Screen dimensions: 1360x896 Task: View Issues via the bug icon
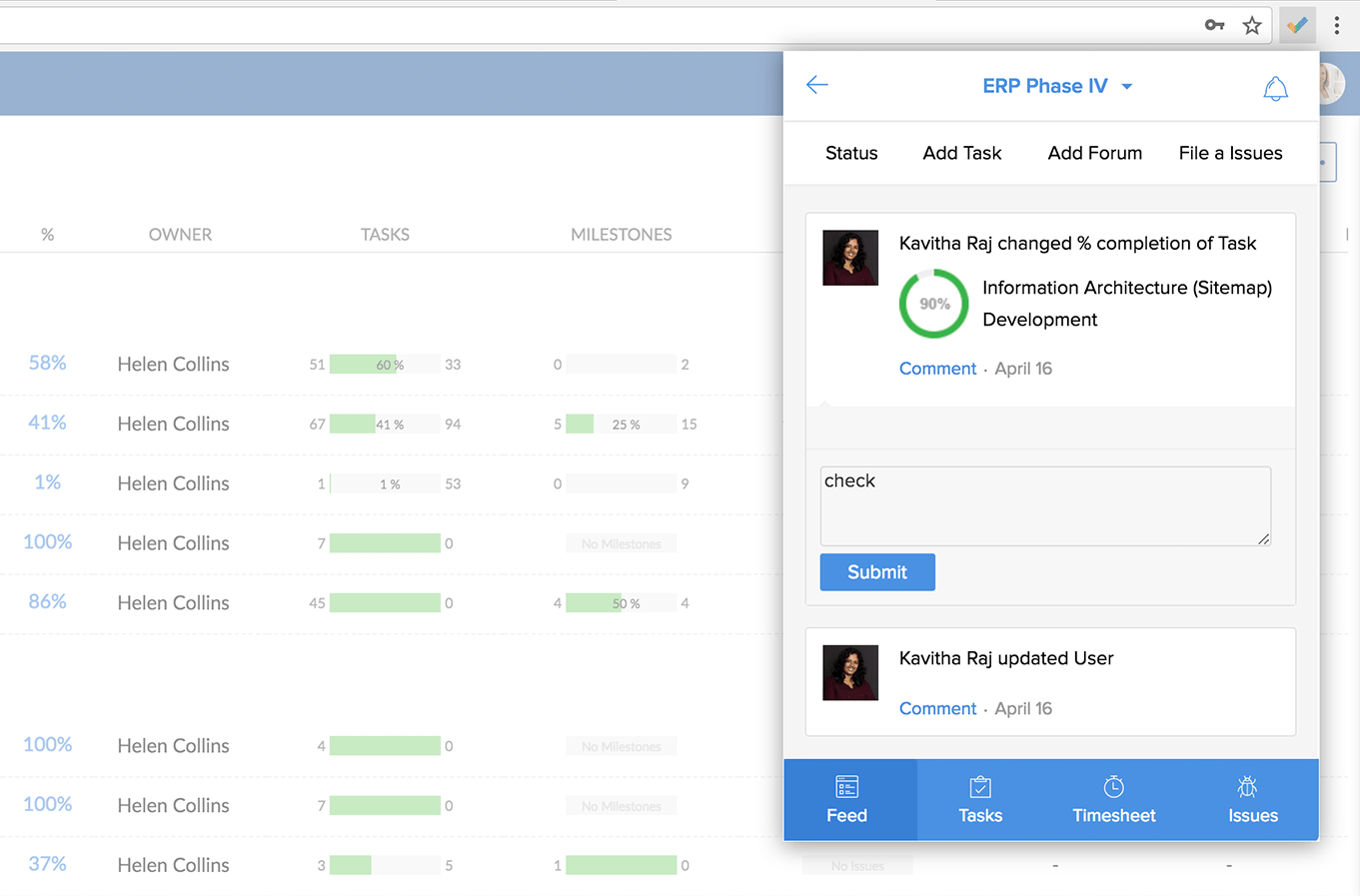[1247, 799]
